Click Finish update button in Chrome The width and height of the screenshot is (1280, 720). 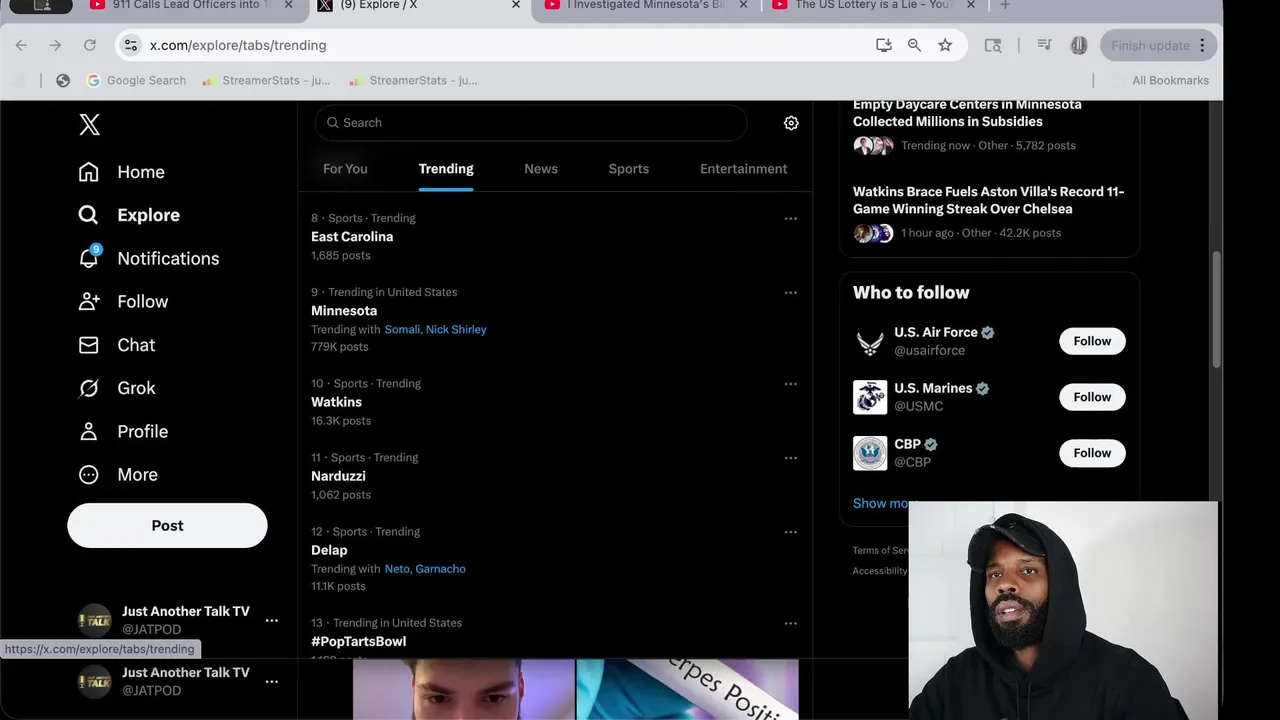pyautogui.click(x=1159, y=45)
